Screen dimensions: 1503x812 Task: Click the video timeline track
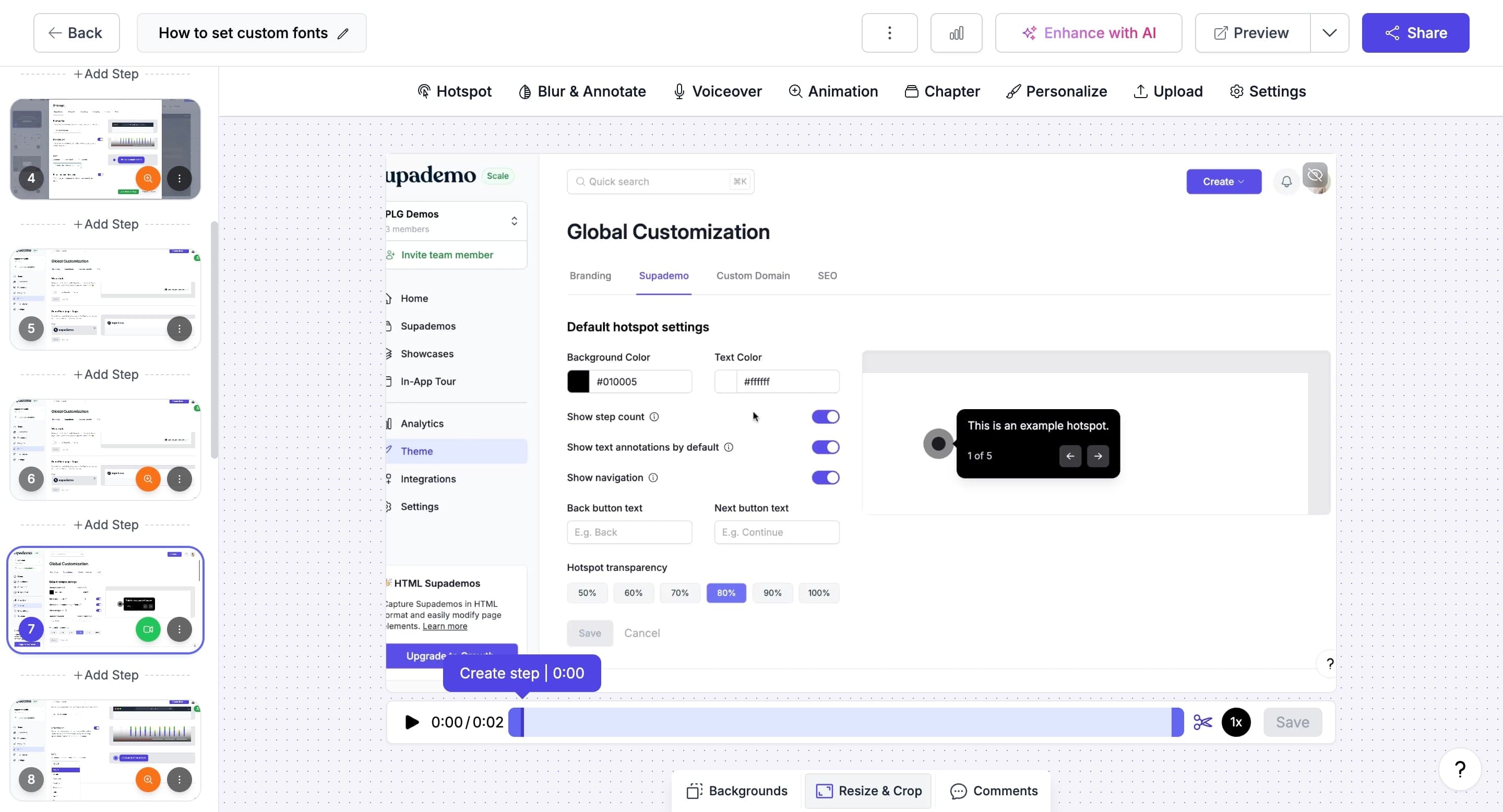846,722
